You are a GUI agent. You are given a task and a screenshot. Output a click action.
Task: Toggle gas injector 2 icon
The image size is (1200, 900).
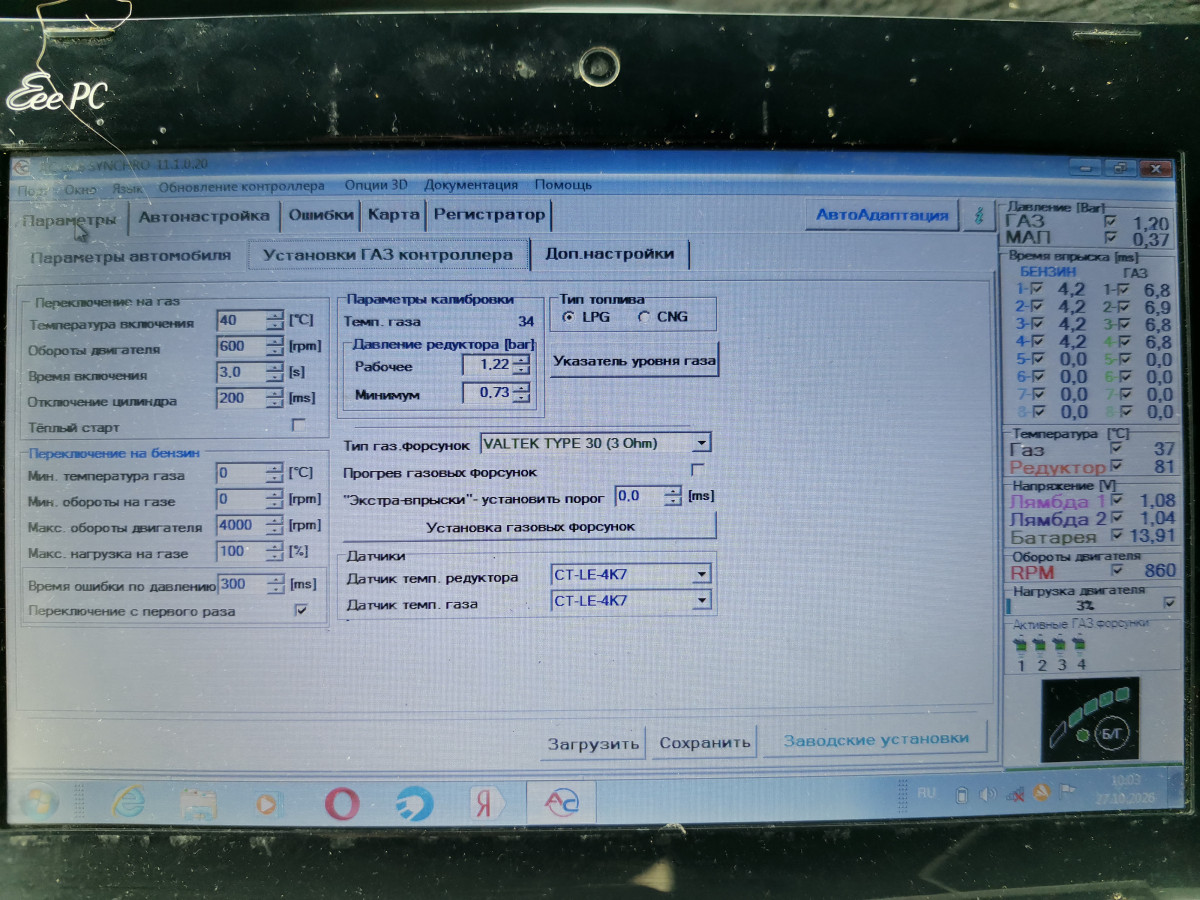[1041, 645]
